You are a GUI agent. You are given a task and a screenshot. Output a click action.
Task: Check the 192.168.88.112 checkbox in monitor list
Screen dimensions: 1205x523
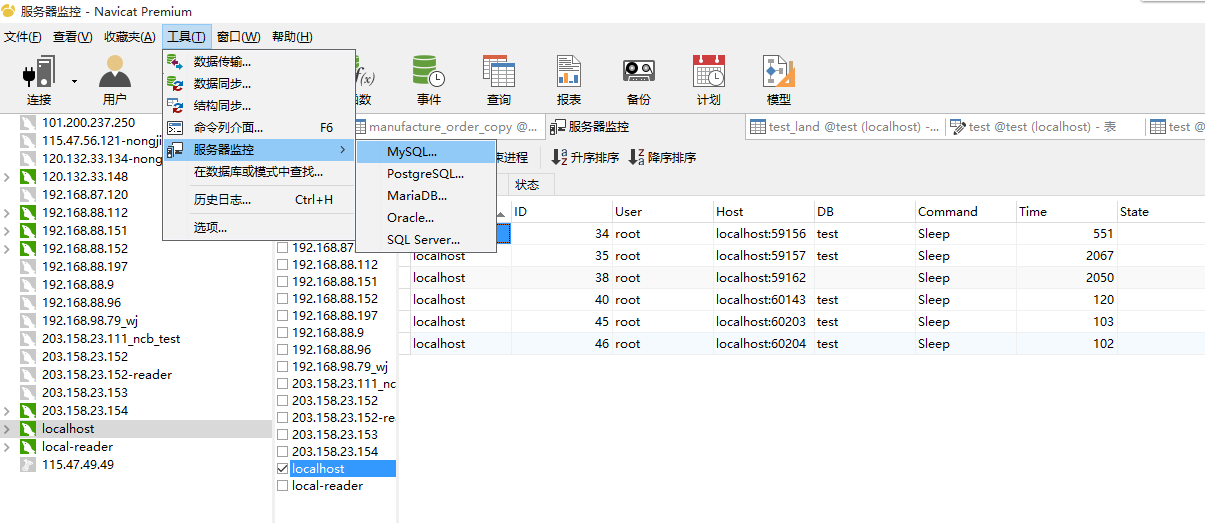tap(282, 265)
